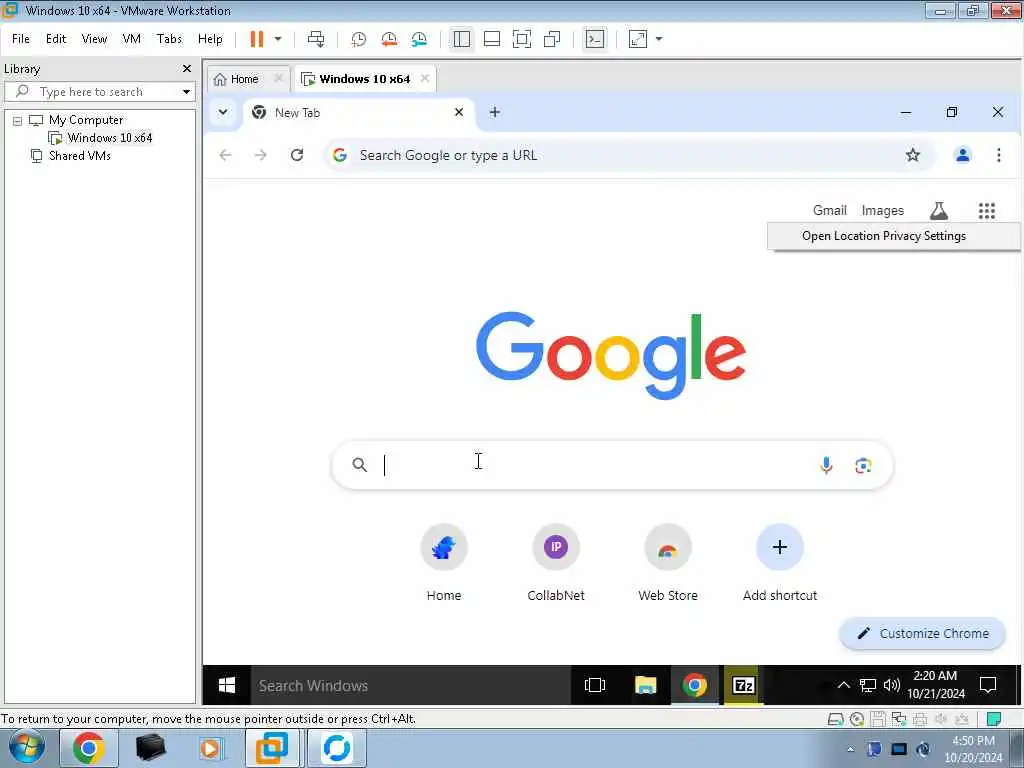Open library search filter dropdown

click(186, 92)
